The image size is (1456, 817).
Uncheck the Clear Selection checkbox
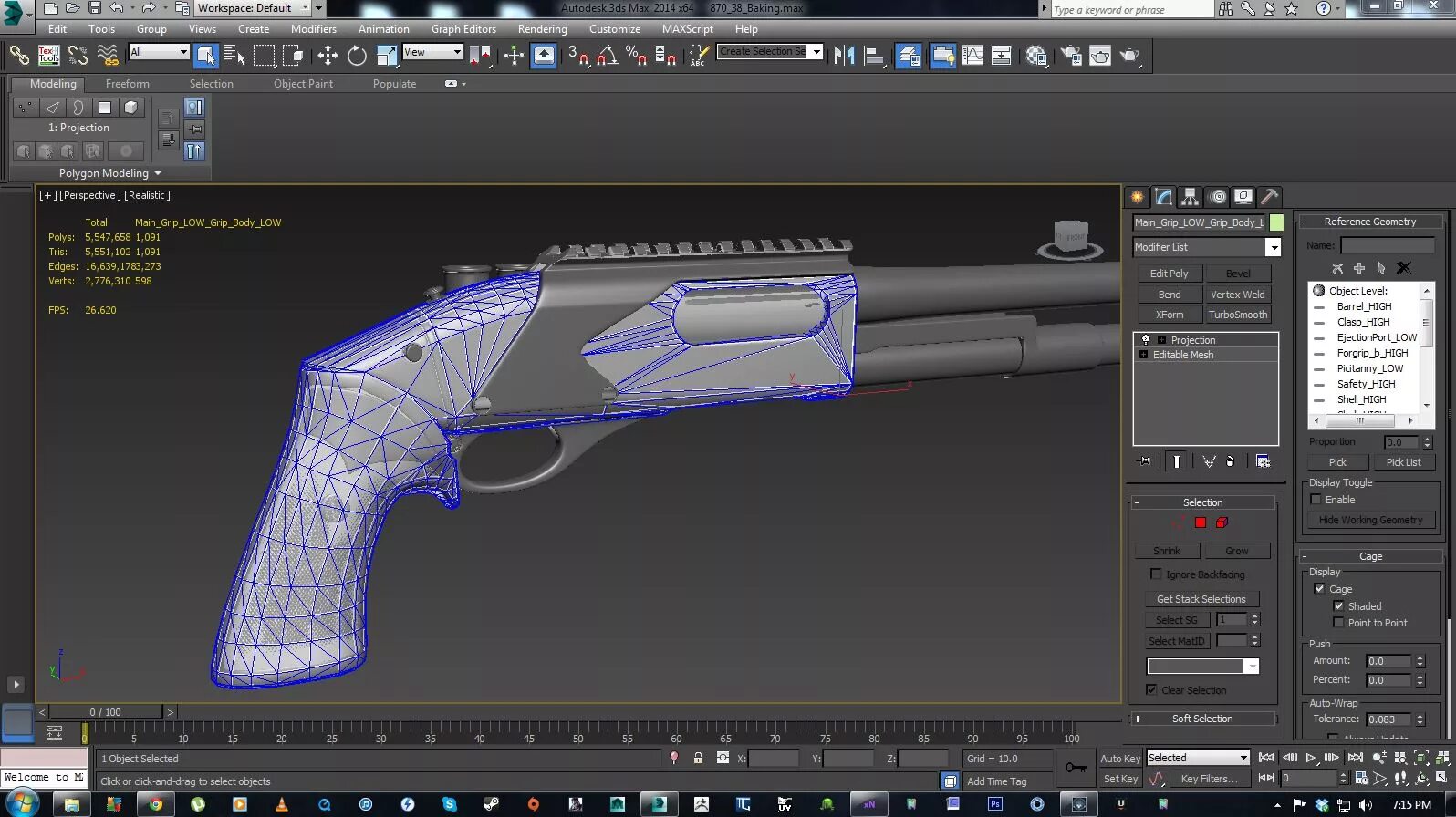click(x=1151, y=690)
